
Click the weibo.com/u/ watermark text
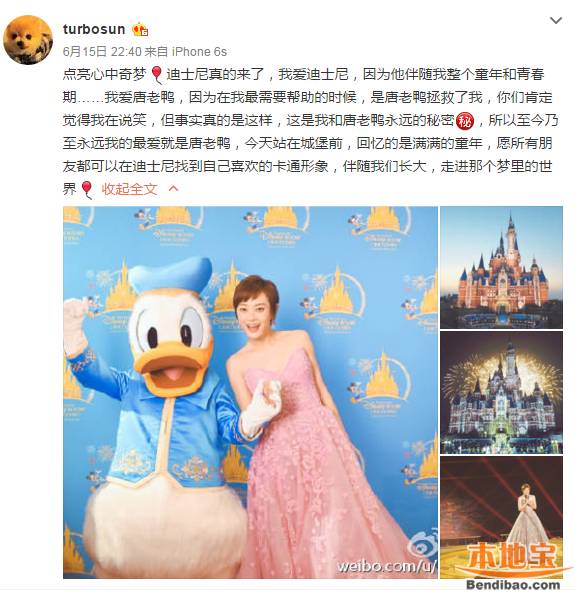pyautogui.click(x=387, y=567)
